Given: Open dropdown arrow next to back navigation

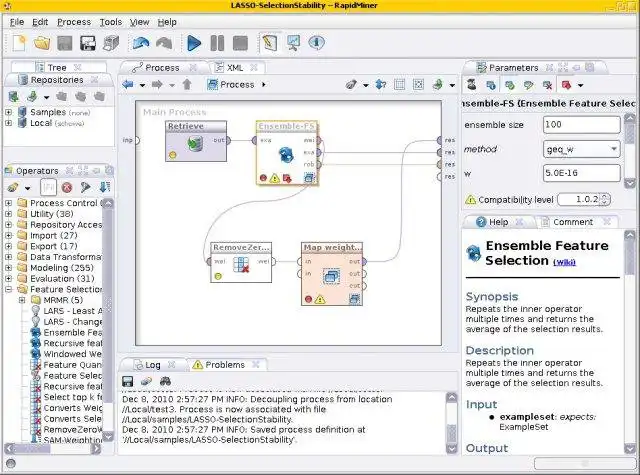Looking at the screenshot, I should [142, 85].
